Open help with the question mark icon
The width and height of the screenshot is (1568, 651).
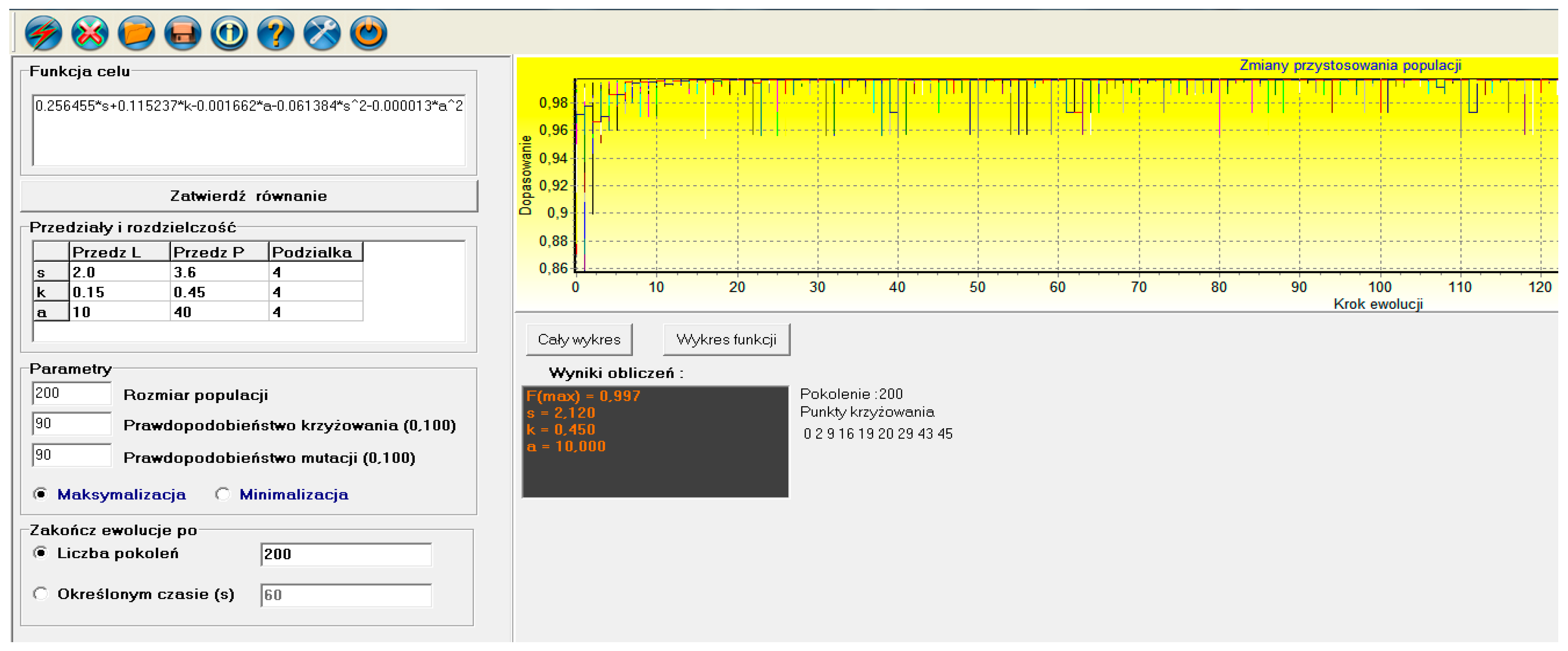tap(275, 33)
